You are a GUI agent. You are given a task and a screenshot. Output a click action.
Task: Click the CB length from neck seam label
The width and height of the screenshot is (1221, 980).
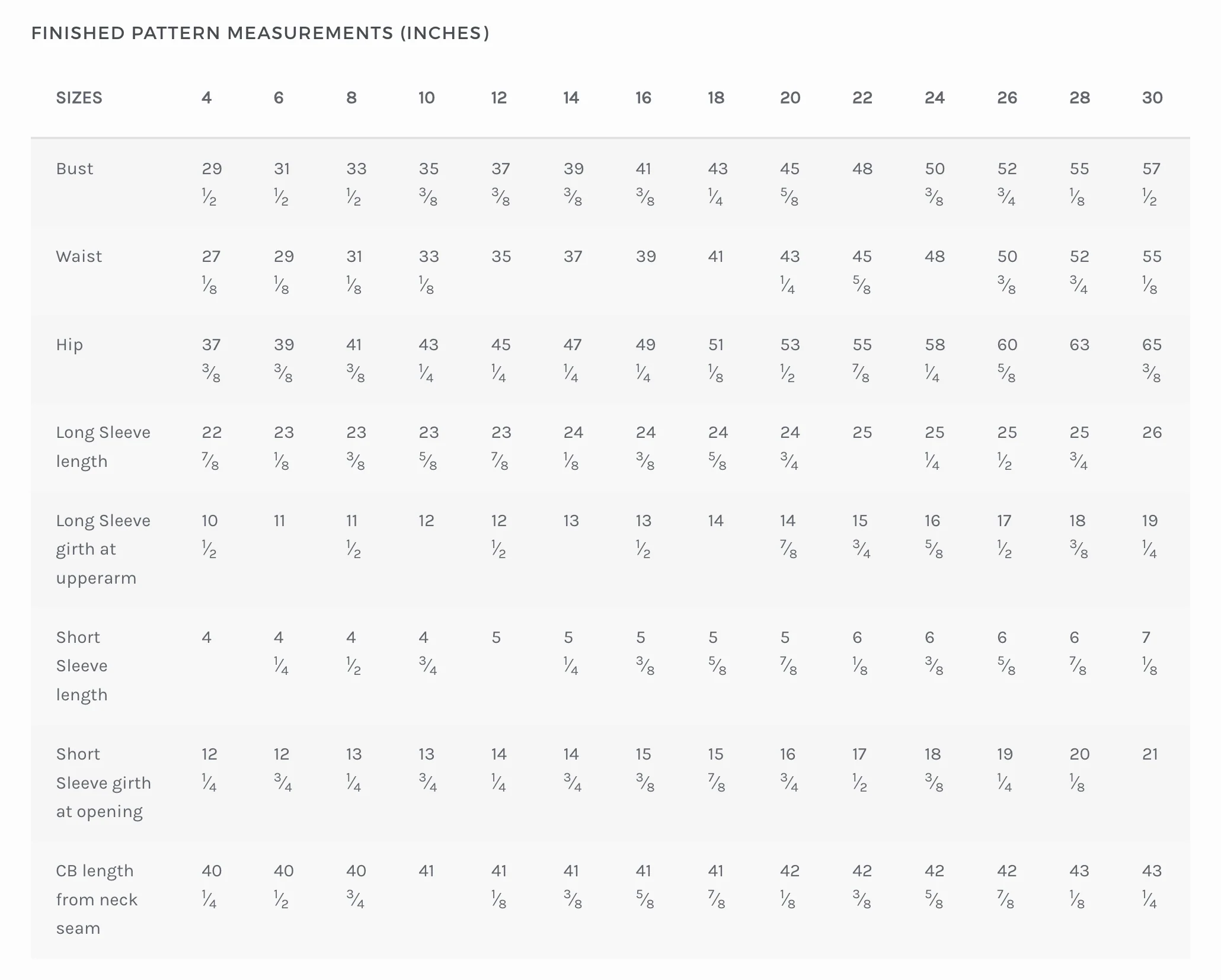(97, 899)
